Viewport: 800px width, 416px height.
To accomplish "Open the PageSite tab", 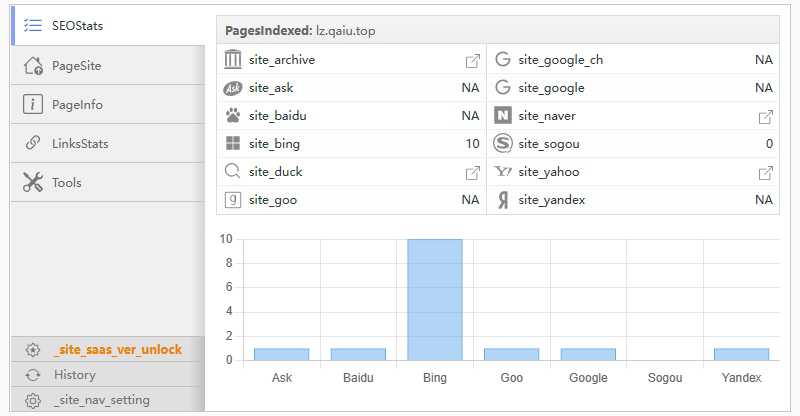I will pyautogui.click(x=76, y=66).
